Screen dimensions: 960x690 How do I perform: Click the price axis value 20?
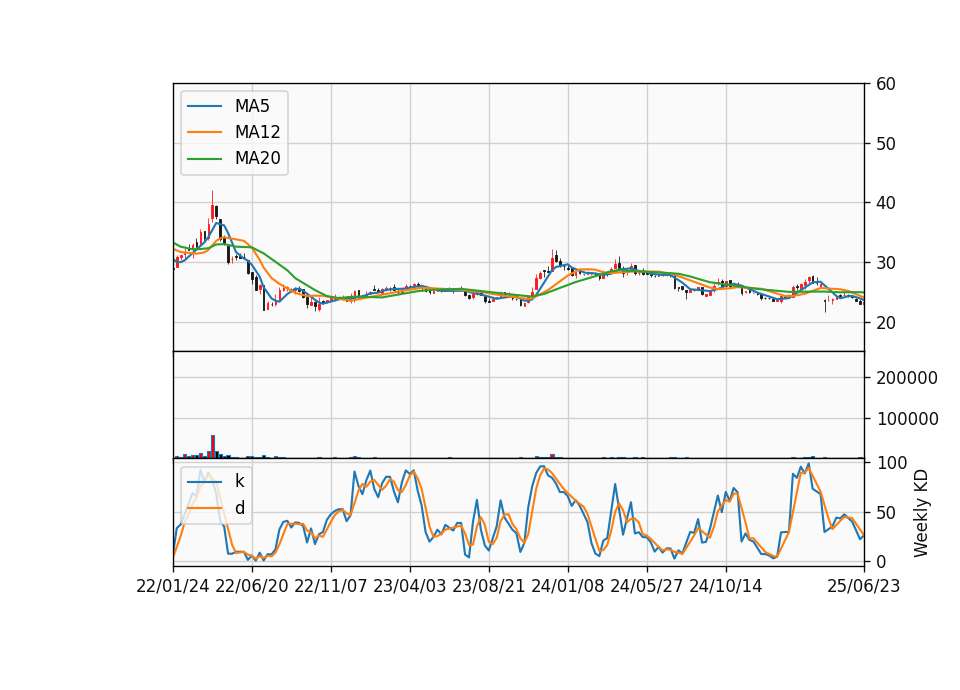pyautogui.click(x=886, y=323)
